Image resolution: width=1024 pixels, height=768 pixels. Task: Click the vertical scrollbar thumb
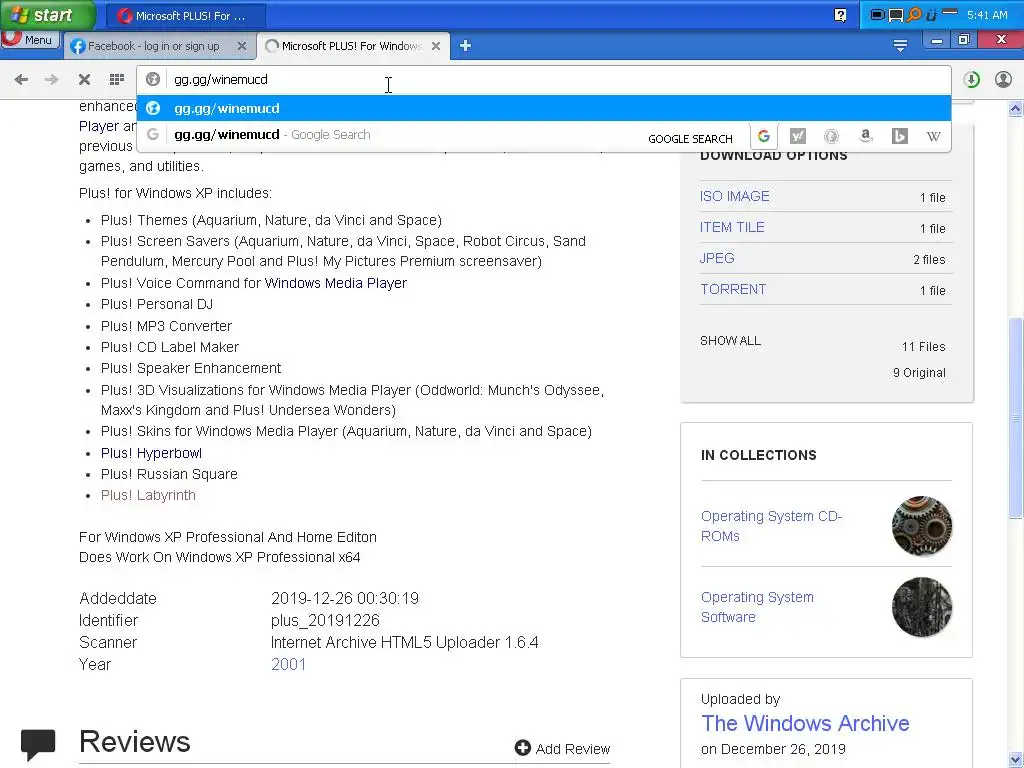click(1016, 418)
